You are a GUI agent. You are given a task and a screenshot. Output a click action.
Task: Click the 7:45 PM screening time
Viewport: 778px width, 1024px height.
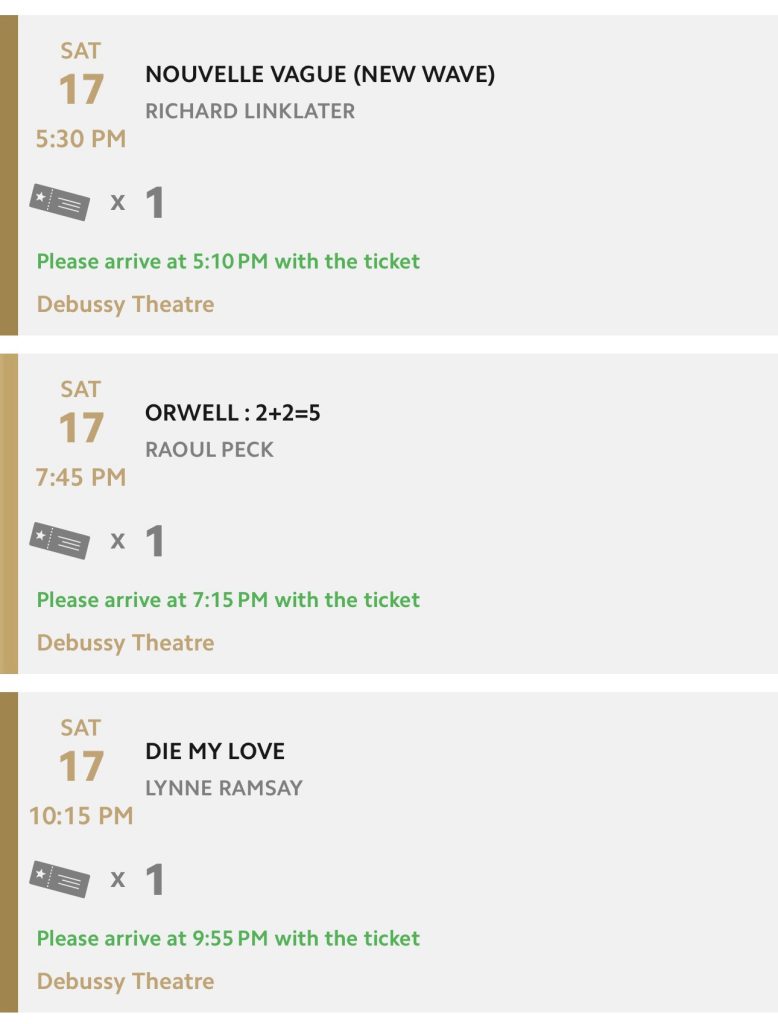coord(81,477)
